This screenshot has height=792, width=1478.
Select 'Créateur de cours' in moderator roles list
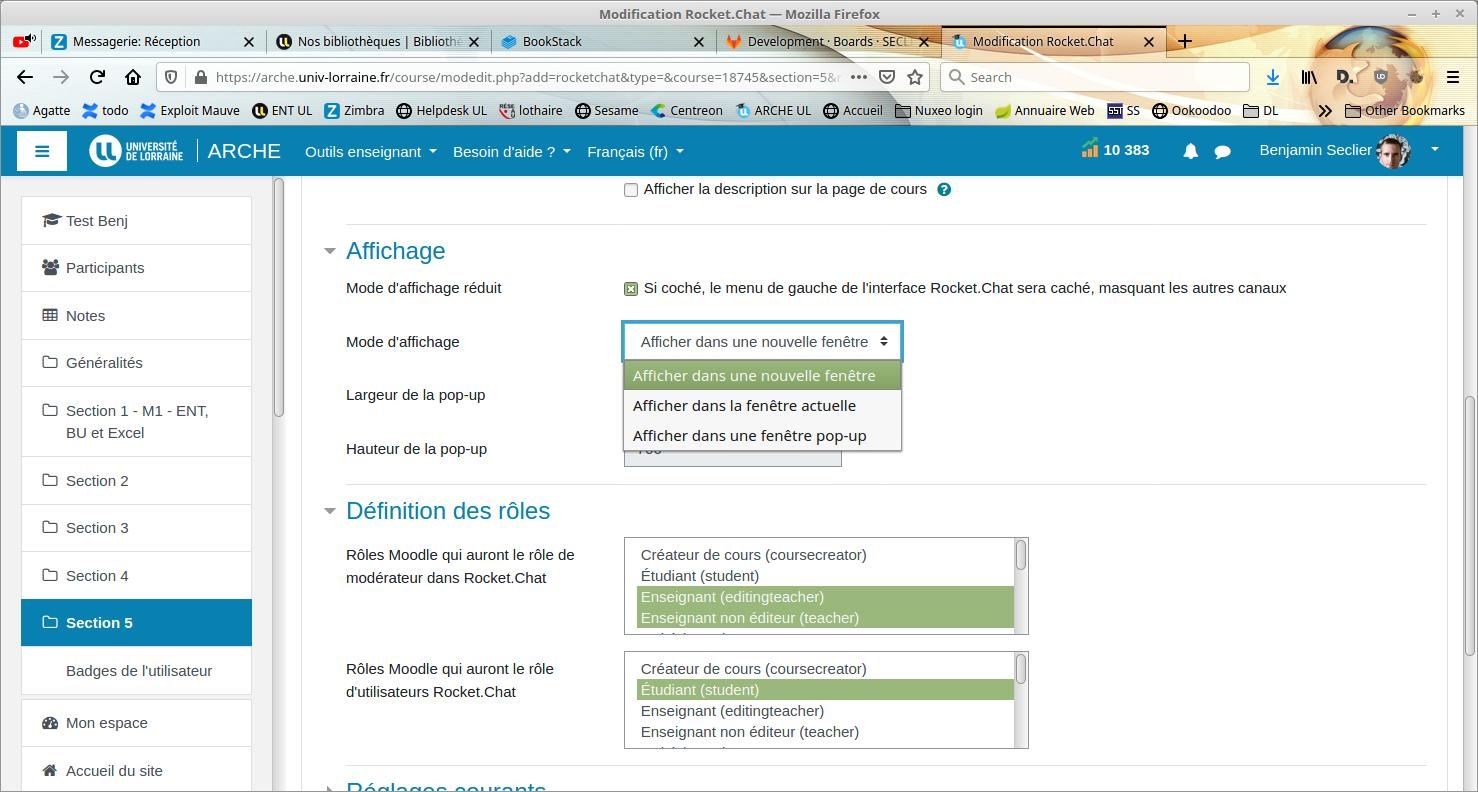753,555
